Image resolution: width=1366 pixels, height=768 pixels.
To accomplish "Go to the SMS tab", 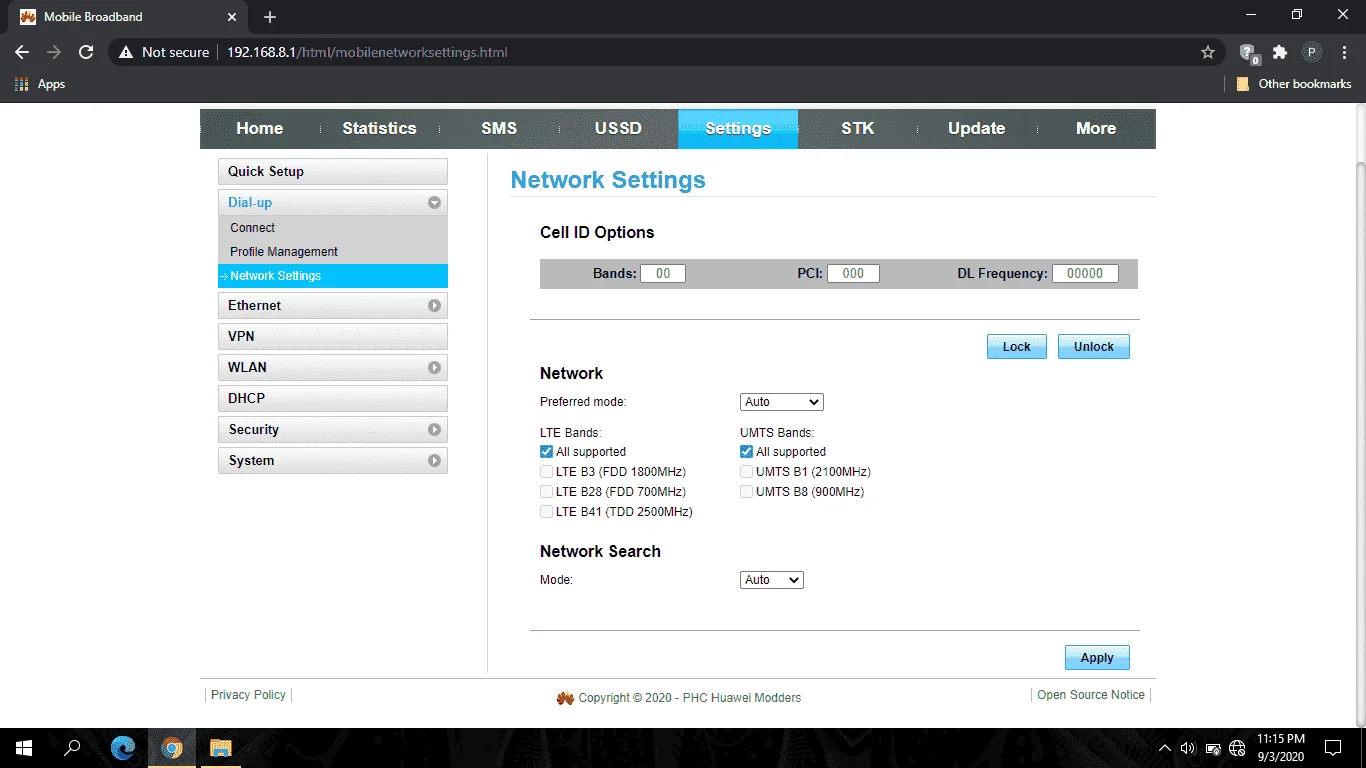I will 499,129.
